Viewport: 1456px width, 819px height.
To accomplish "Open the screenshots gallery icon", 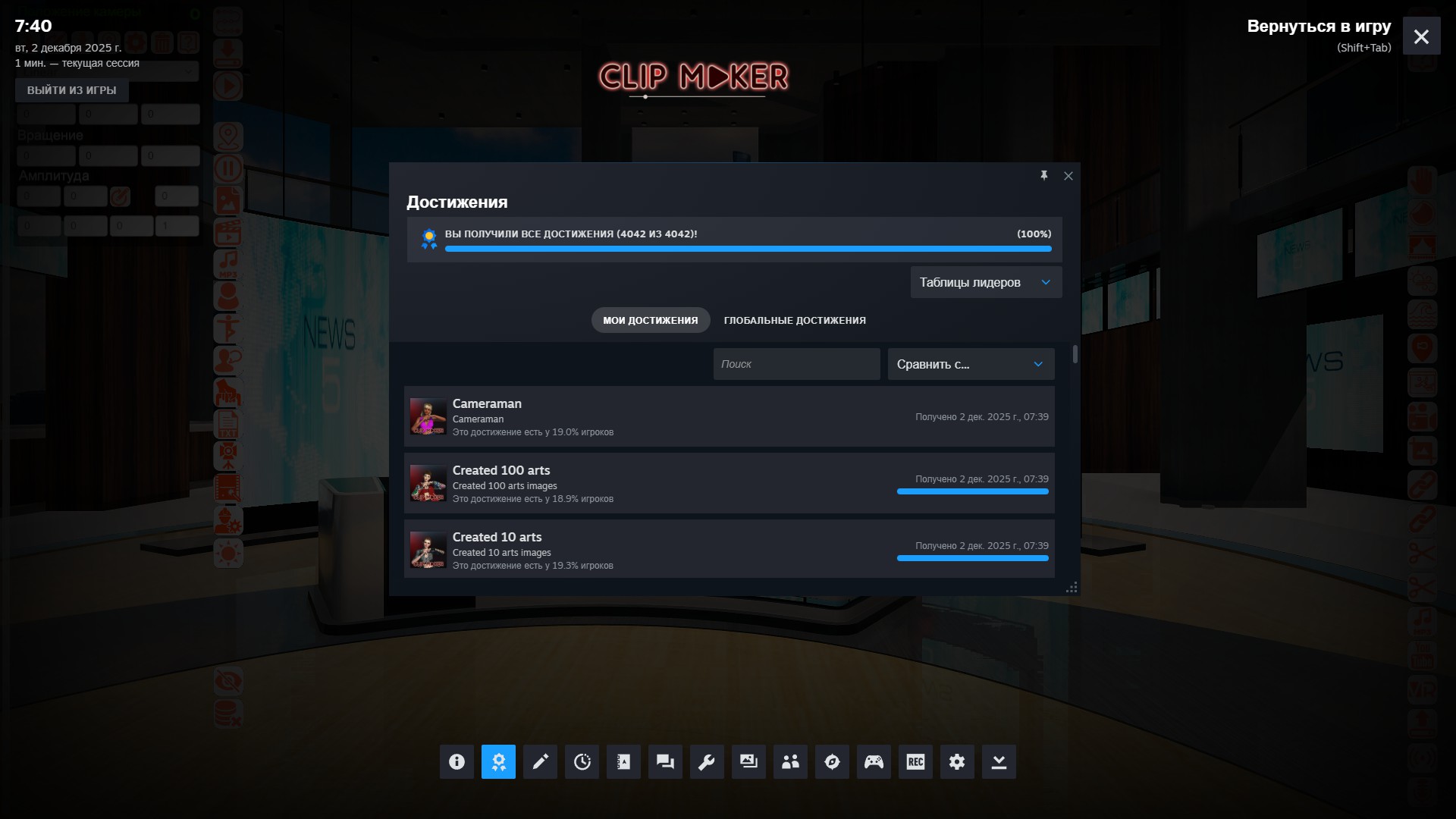I will click(x=748, y=761).
